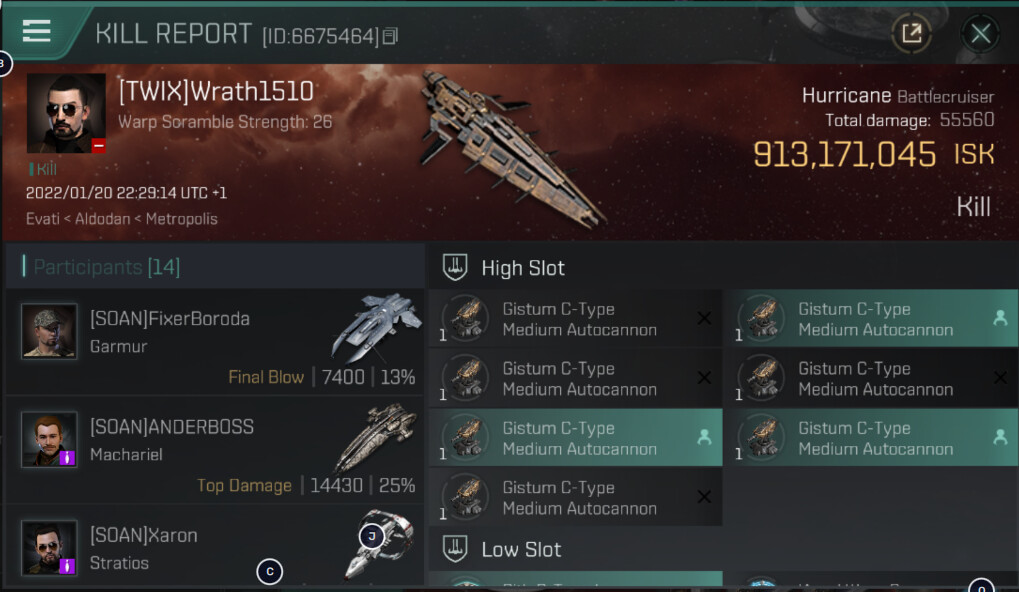Open Xaron's pilot portrait
This screenshot has height=592, width=1019.
[x=49, y=547]
